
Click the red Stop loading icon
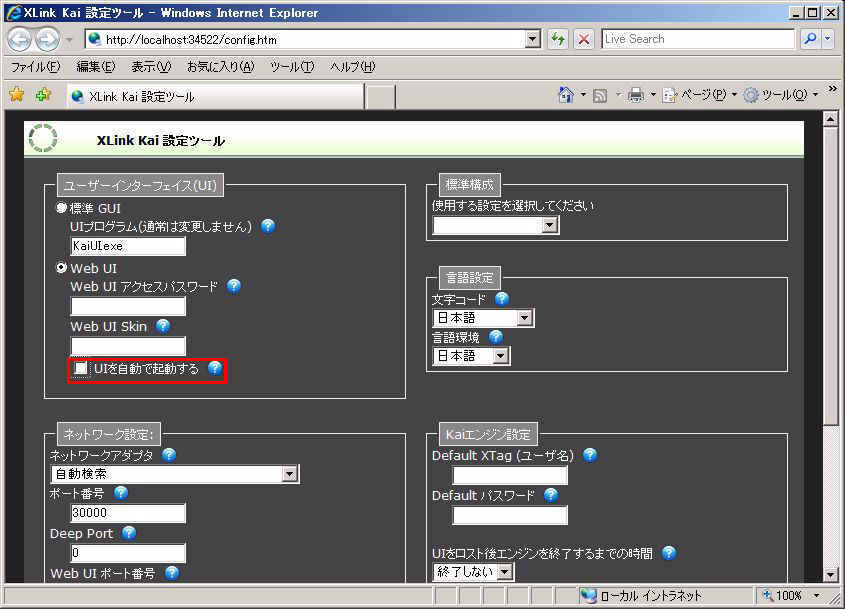pos(584,39)
